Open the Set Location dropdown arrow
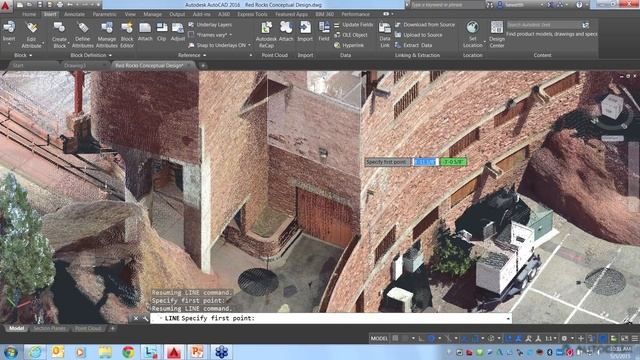Viewport: 640px width, 360px height. 484,41
